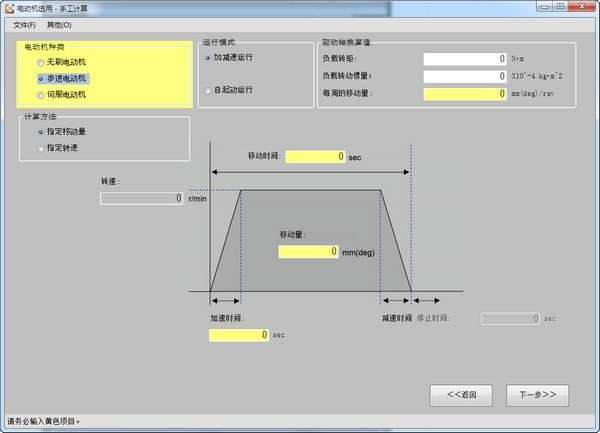
Task: Click the mm(deg)/rev unit label
Action: tap(533, 93)
